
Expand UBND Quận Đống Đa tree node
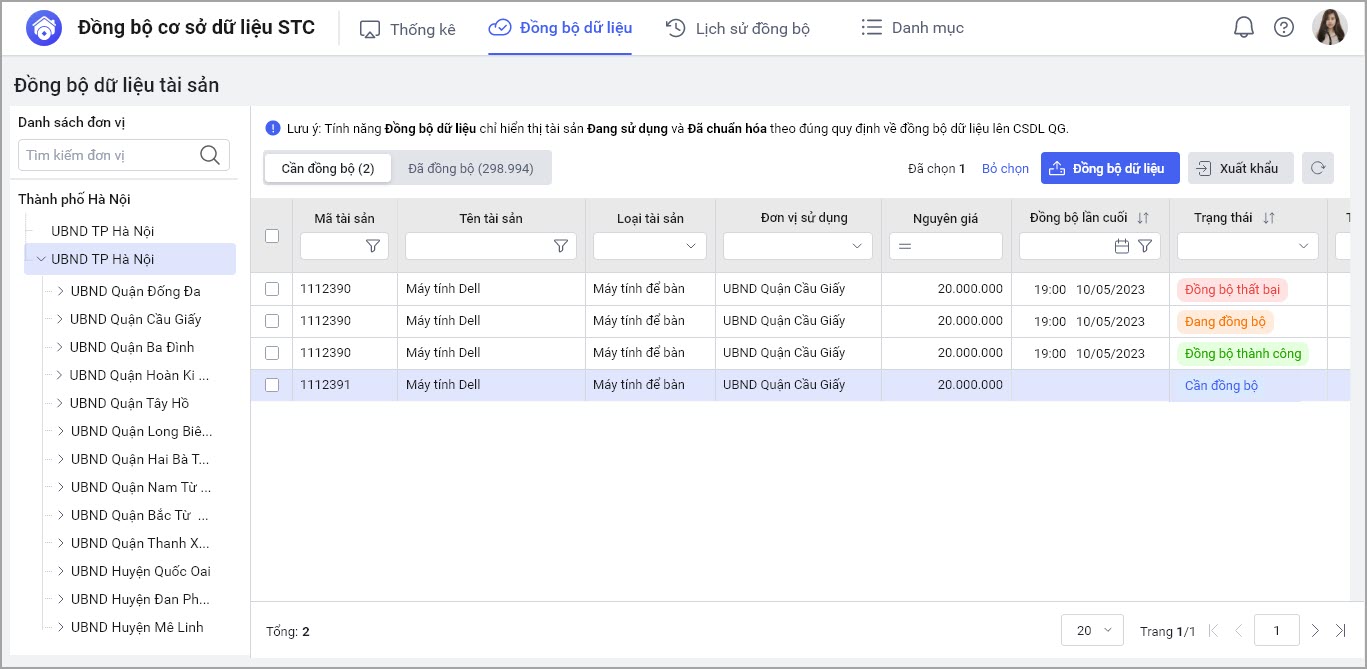[x=60, y=291]
